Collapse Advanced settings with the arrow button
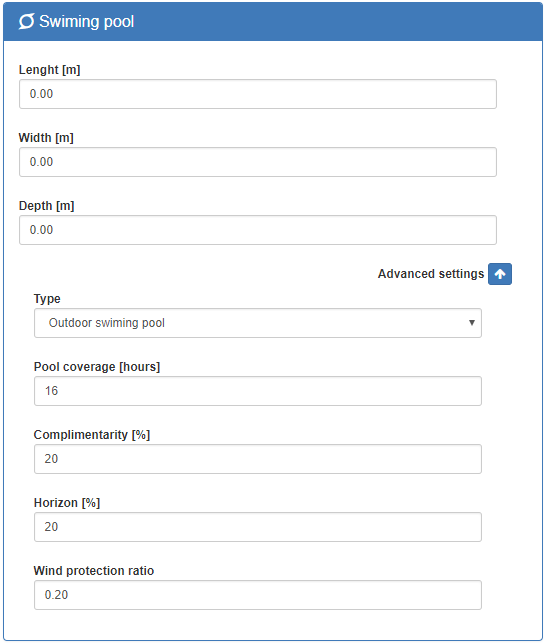546x643 pixels. (500, 274)
